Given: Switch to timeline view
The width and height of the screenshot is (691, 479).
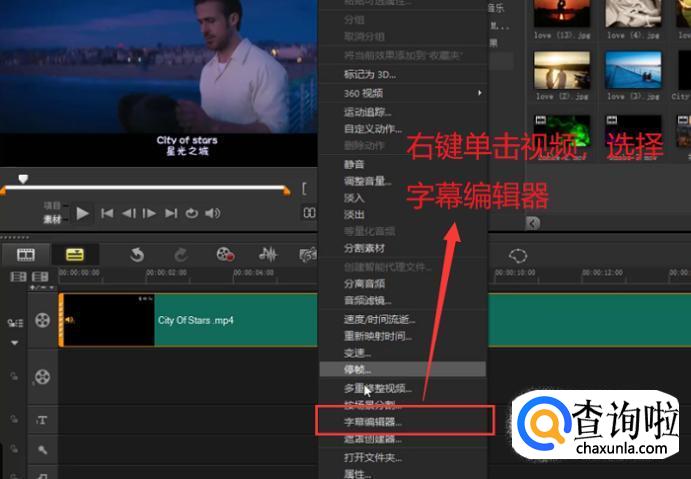Looking at the screenshot, I should pos(75,255).
